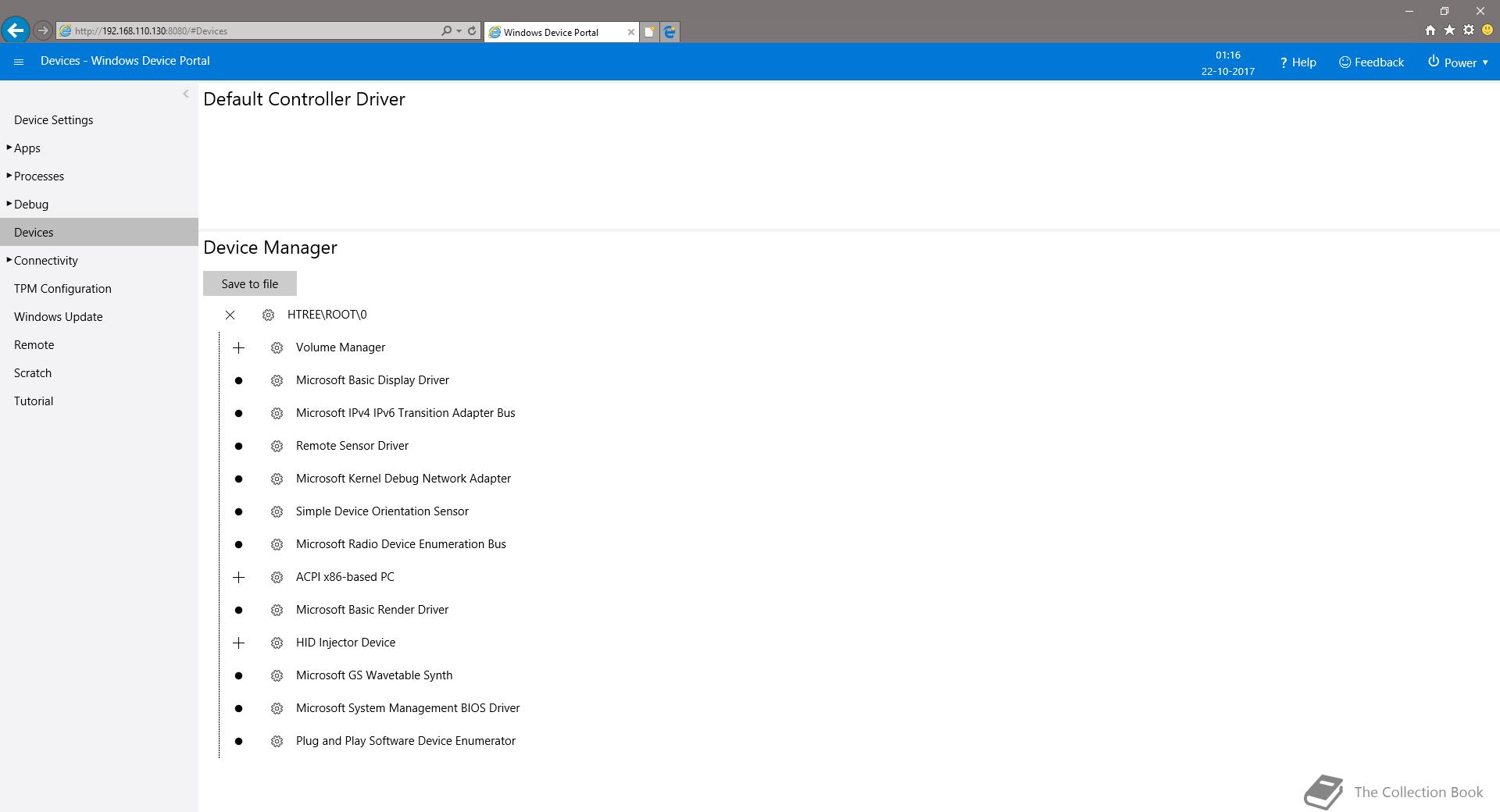Select Simple Device Orientation Sensor entry

point(382,511)
